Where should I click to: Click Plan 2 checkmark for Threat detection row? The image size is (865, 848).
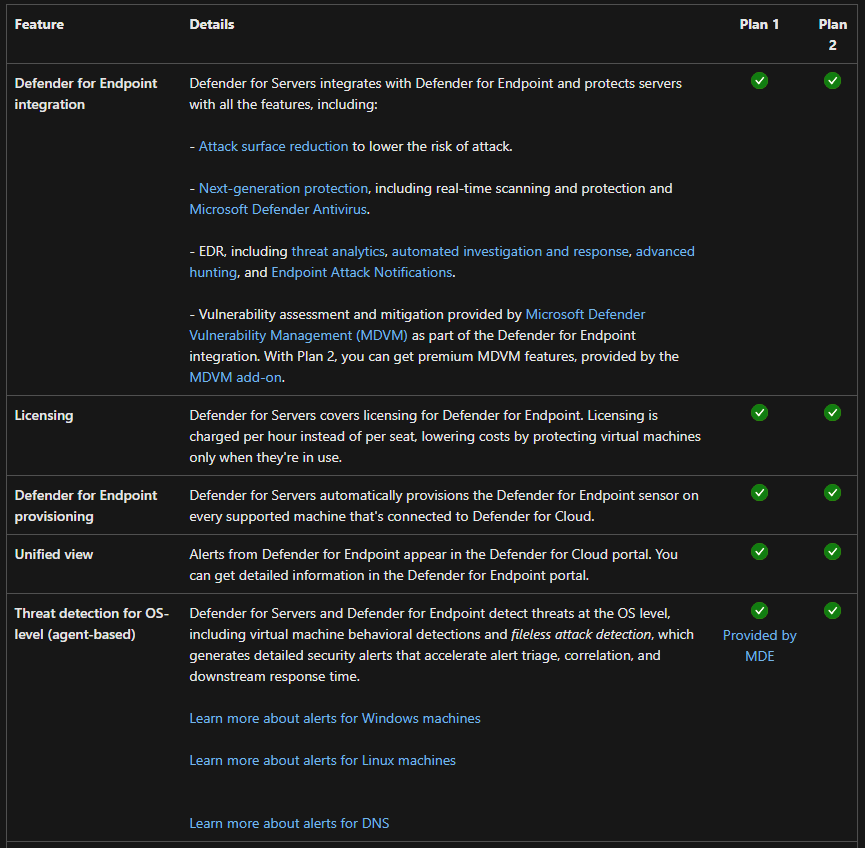832,611
